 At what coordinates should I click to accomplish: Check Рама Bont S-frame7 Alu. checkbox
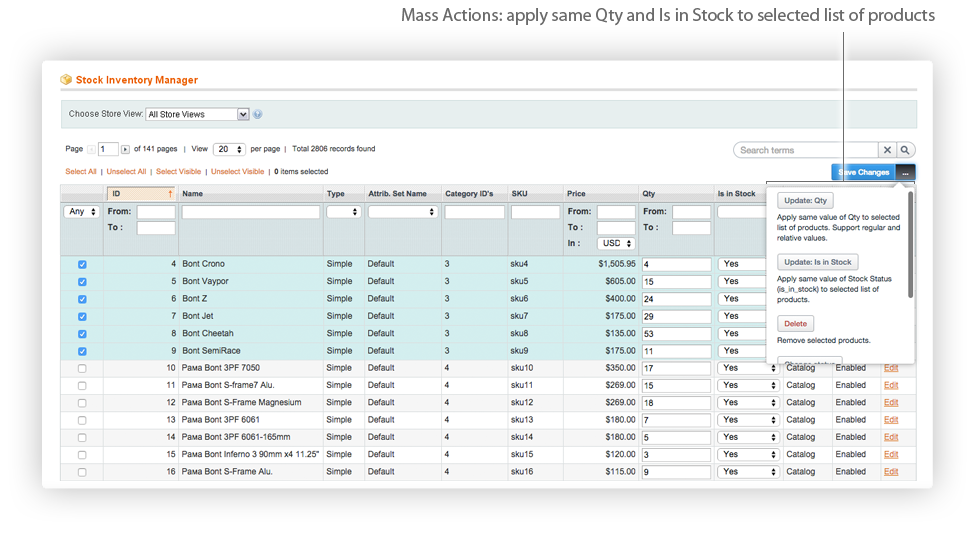pos(82,386)
